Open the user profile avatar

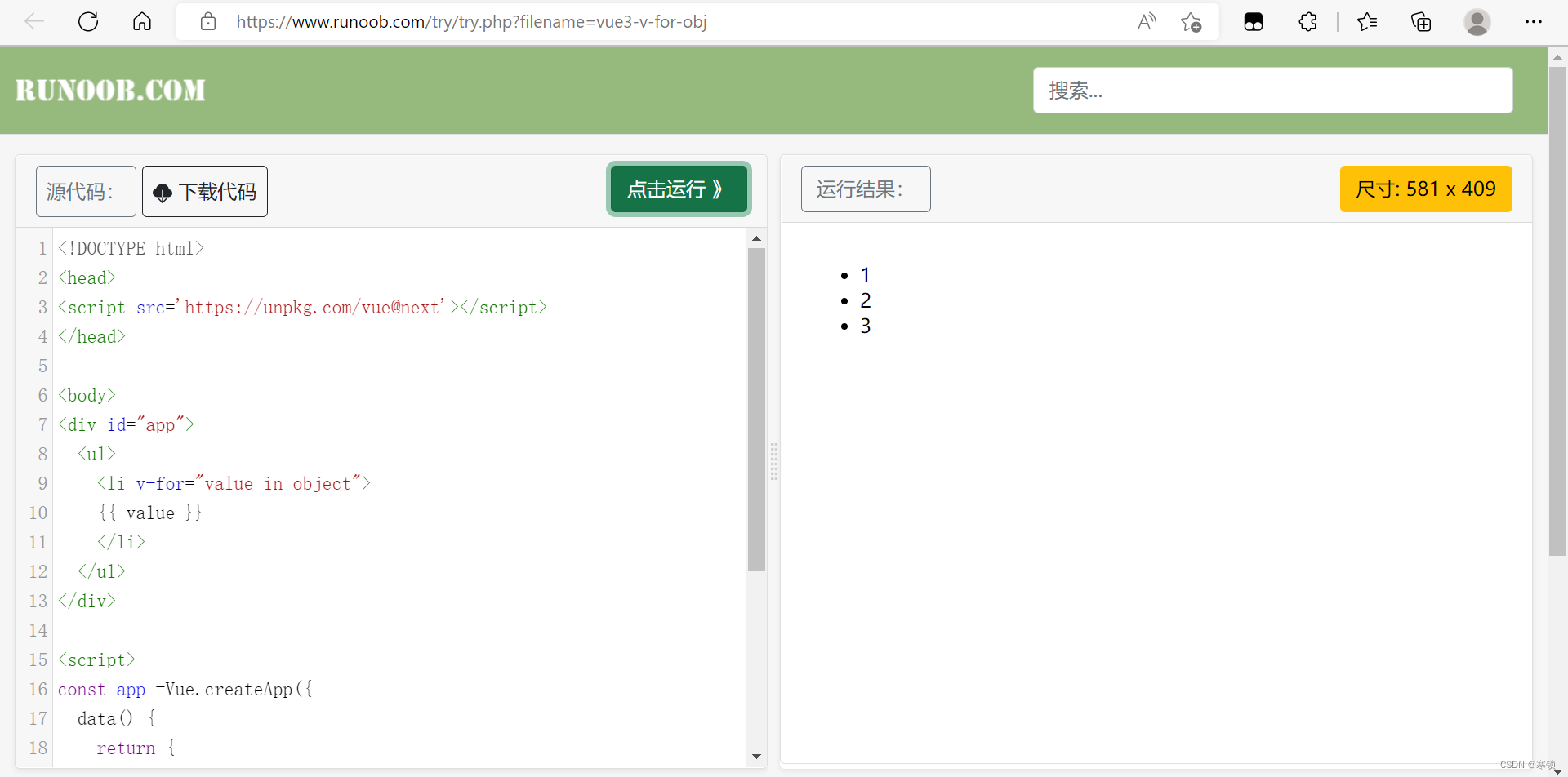pos(1477,22)
